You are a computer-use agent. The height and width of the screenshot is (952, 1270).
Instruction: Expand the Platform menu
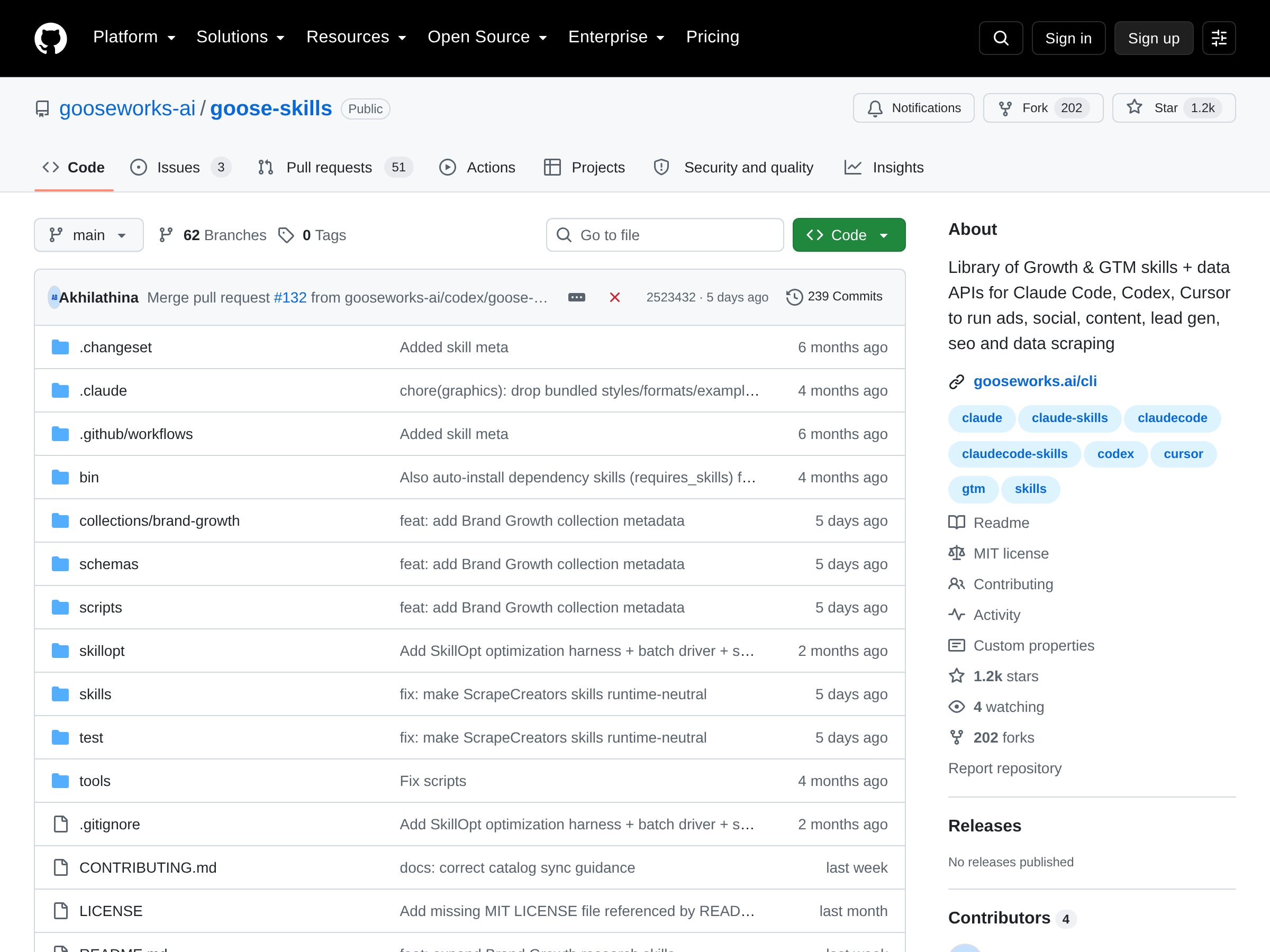[134, 38]
